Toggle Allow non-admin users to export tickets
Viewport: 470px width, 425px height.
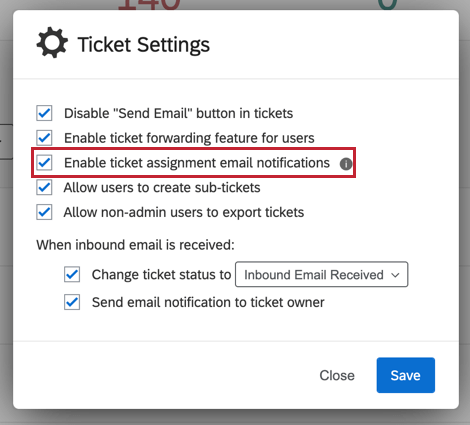pyautogui.click(x=44, y=212)
